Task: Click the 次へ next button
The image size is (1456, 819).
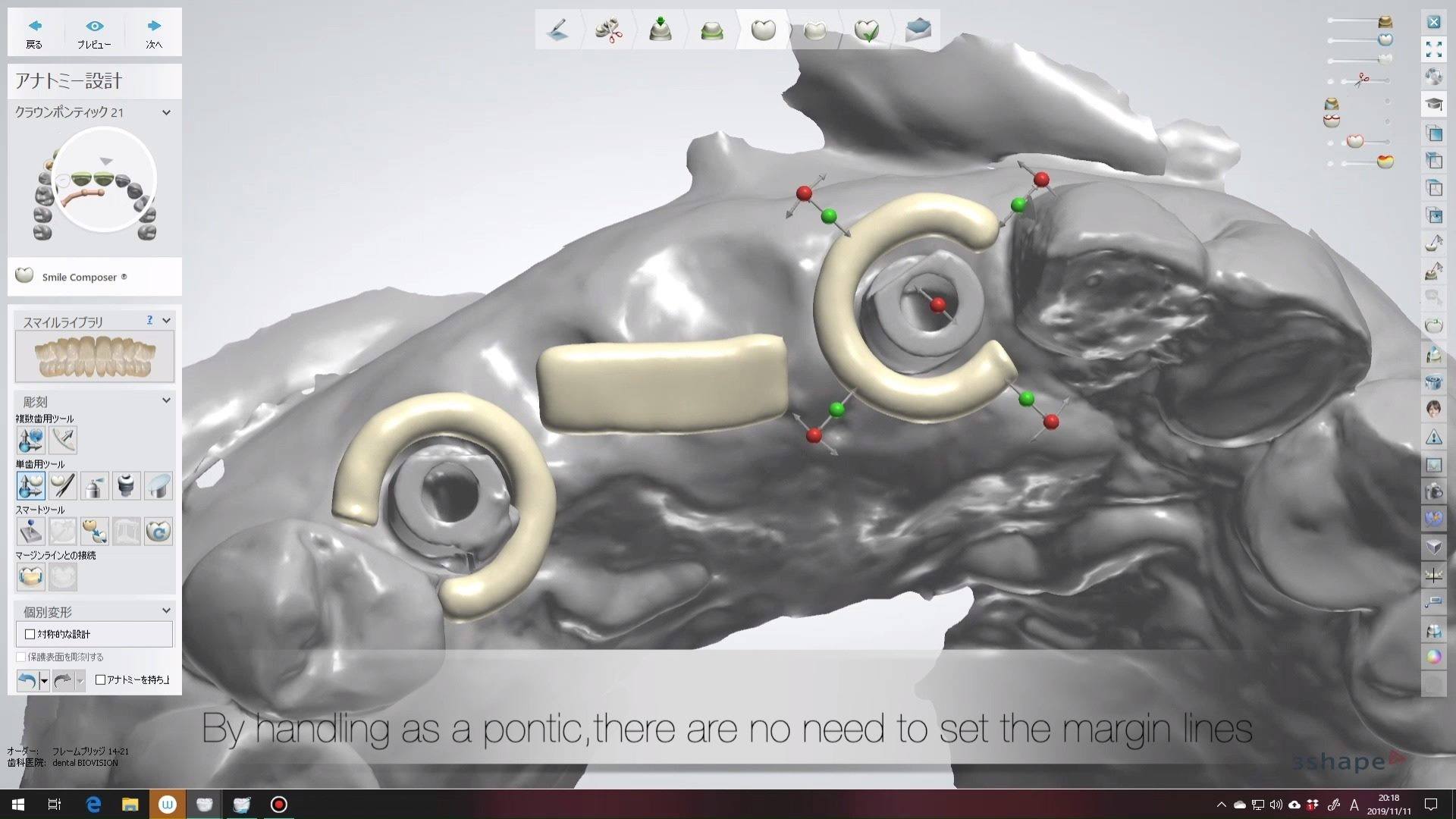Action: [154, 33]
